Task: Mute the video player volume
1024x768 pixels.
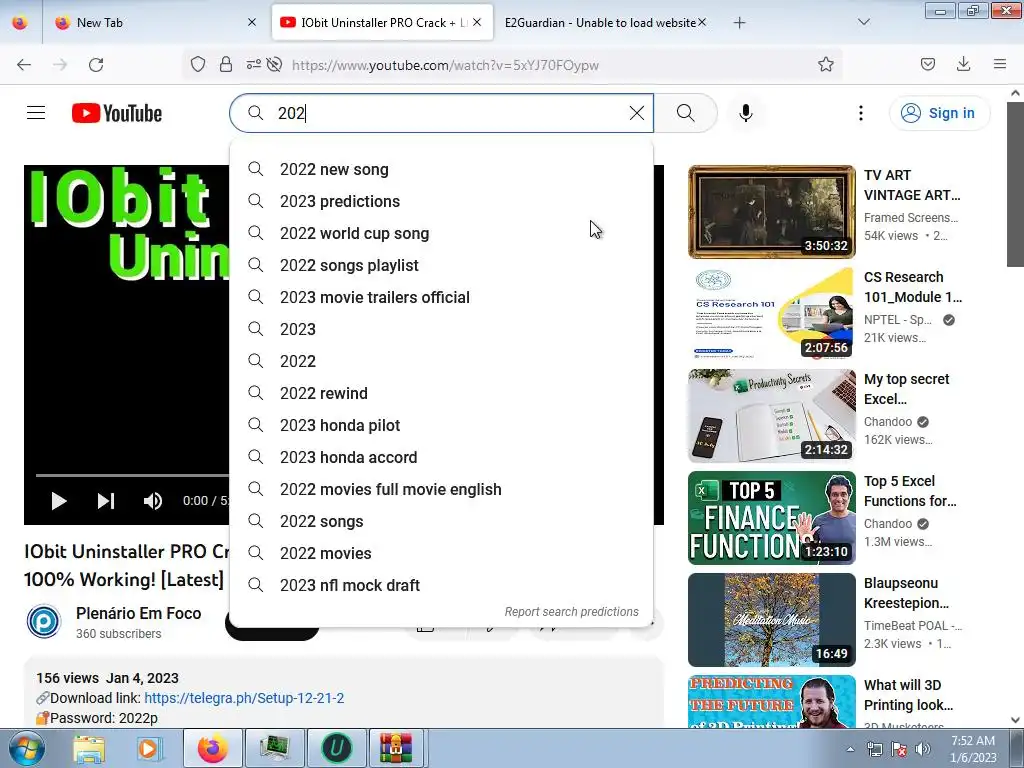Action: [153, 501]
